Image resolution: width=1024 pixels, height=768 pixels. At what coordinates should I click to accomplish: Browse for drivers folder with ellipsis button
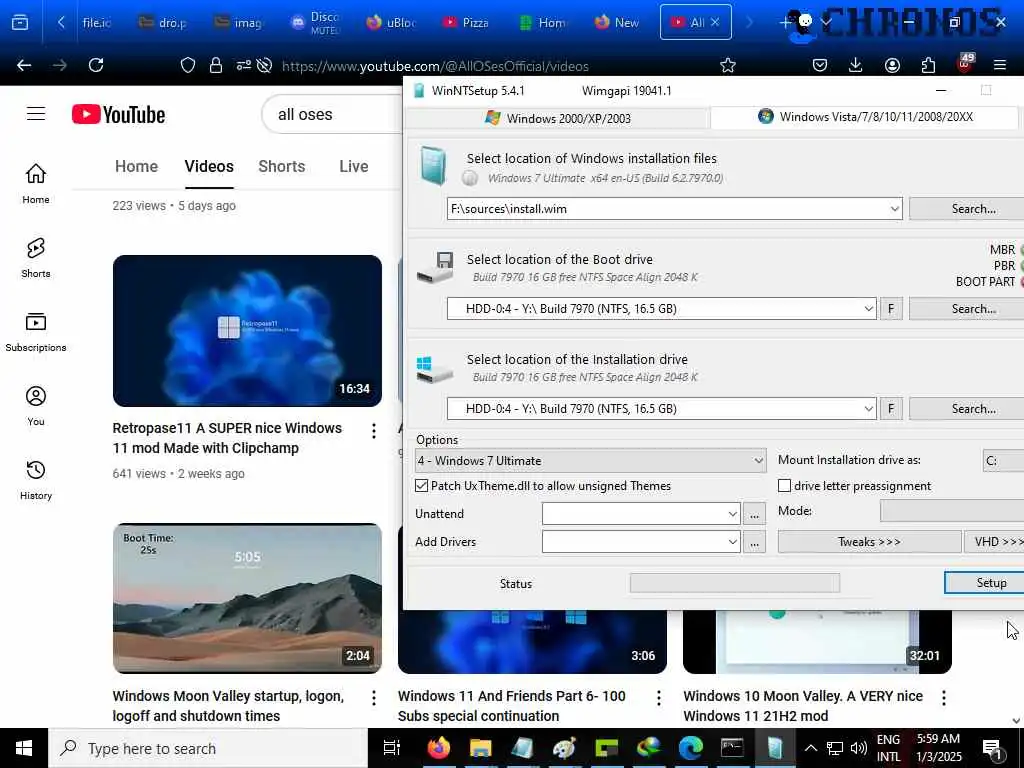coord(754,542)
